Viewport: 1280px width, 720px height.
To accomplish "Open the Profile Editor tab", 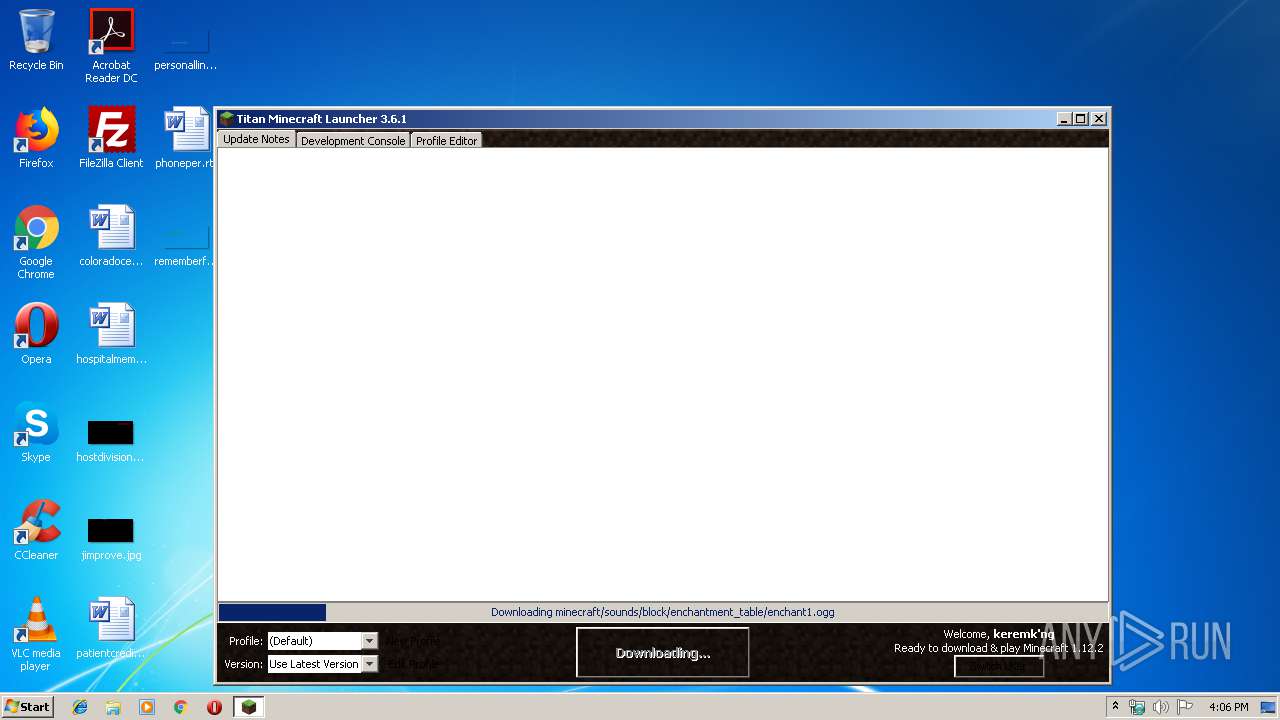I will (x=446, y=141).
